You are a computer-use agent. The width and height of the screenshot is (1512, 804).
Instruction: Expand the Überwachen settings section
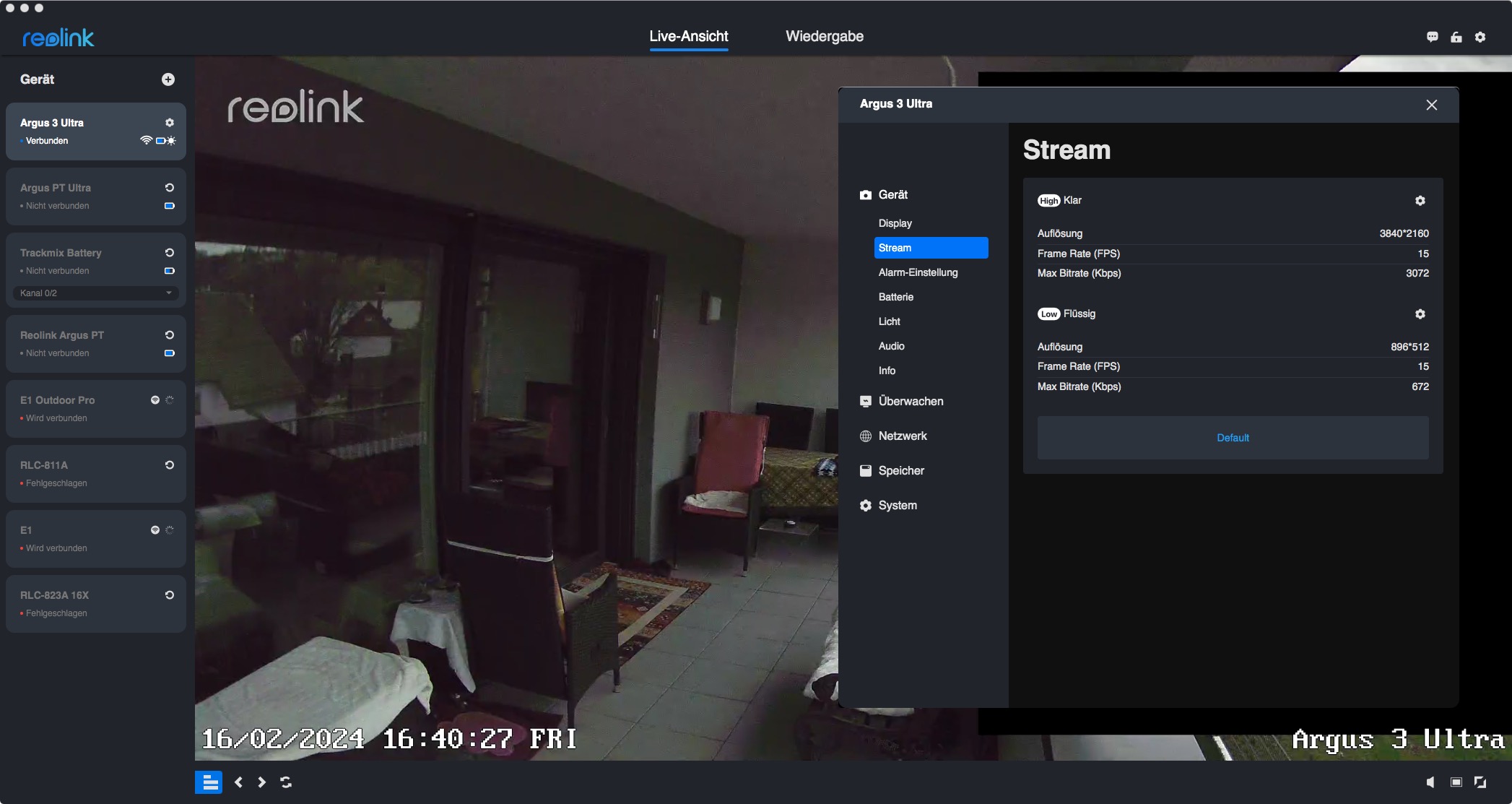point(911,402)
